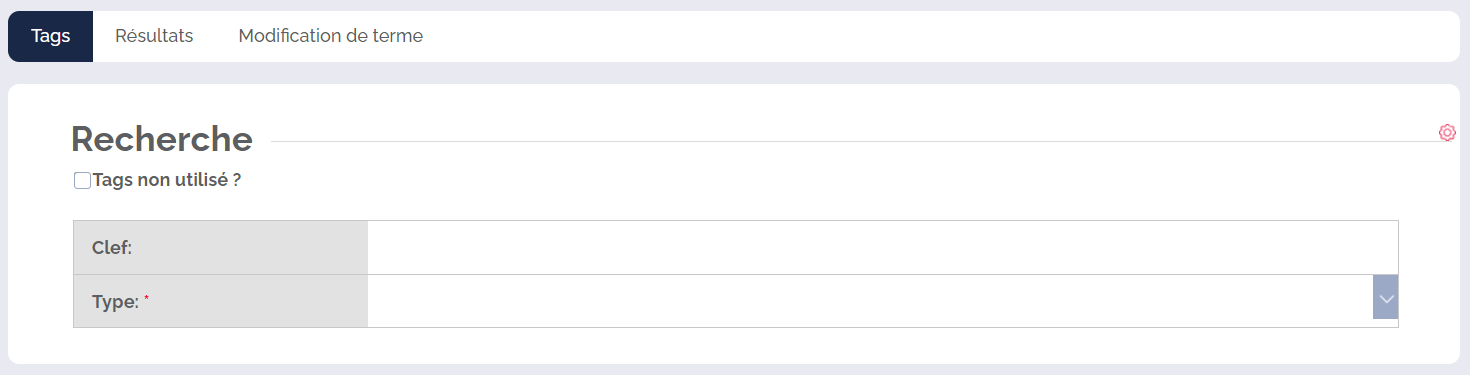Open the pink settings gear icon
The height and width of the screenshot is (375, 1470).
[1447, 132]
